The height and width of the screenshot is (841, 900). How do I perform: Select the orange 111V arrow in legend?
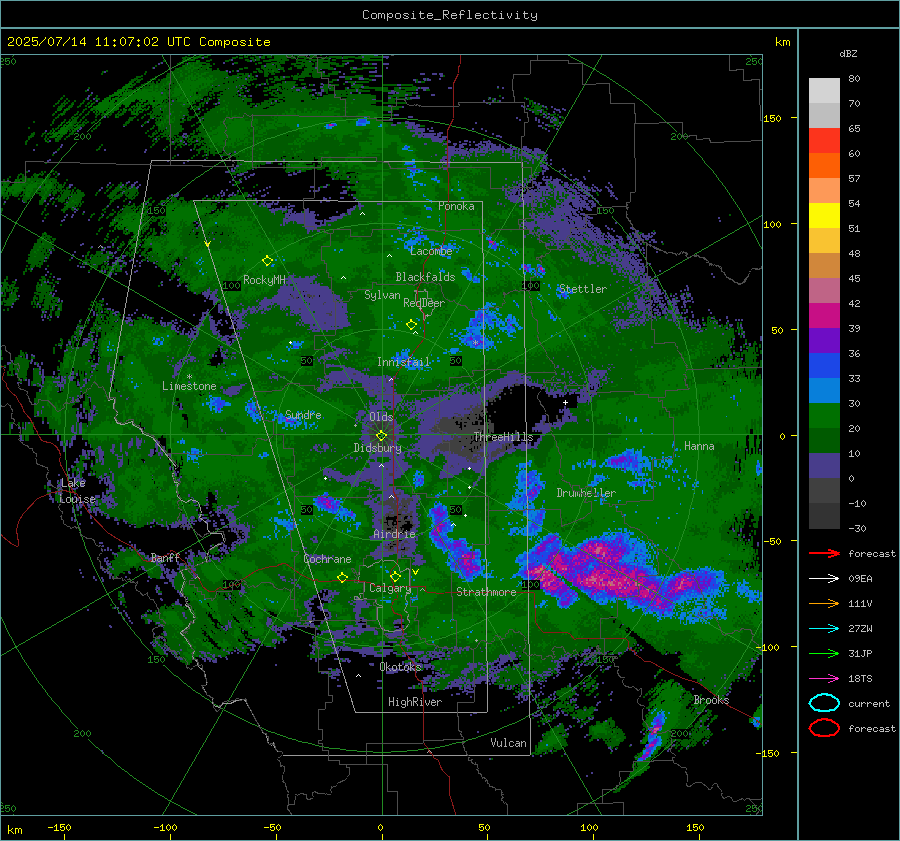click(824, 603)
